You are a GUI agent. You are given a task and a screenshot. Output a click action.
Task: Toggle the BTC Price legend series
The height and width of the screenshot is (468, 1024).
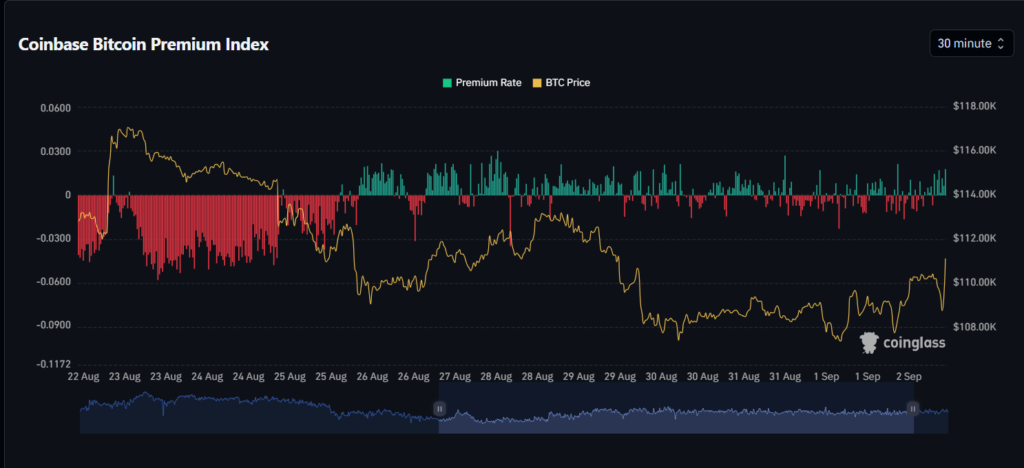point(562,83)
